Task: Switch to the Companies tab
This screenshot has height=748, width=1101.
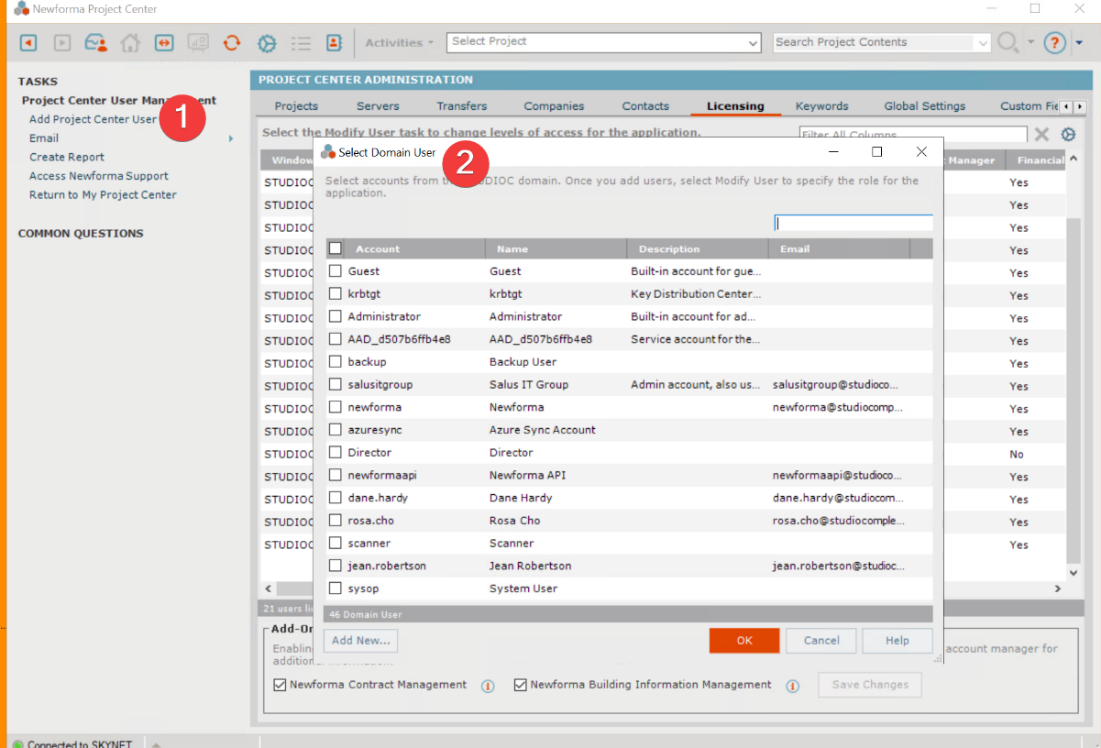Action: tap(554, 105)
